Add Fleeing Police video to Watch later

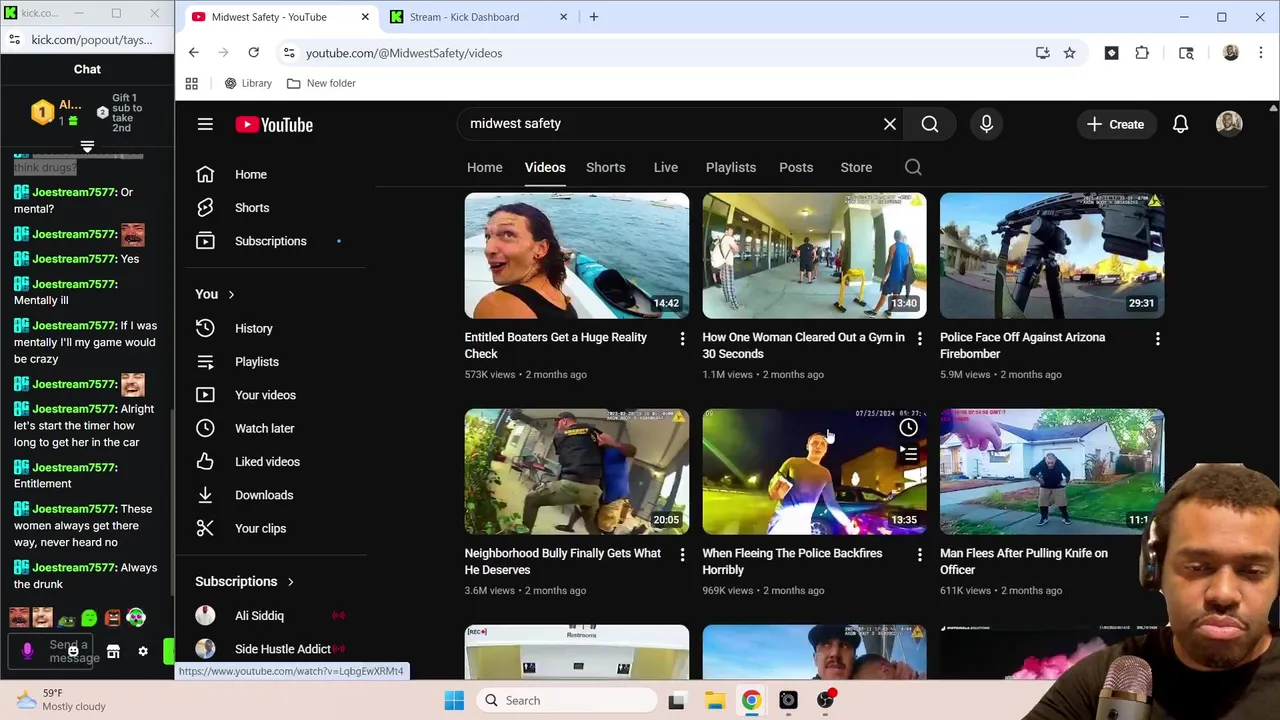[908, 428]
